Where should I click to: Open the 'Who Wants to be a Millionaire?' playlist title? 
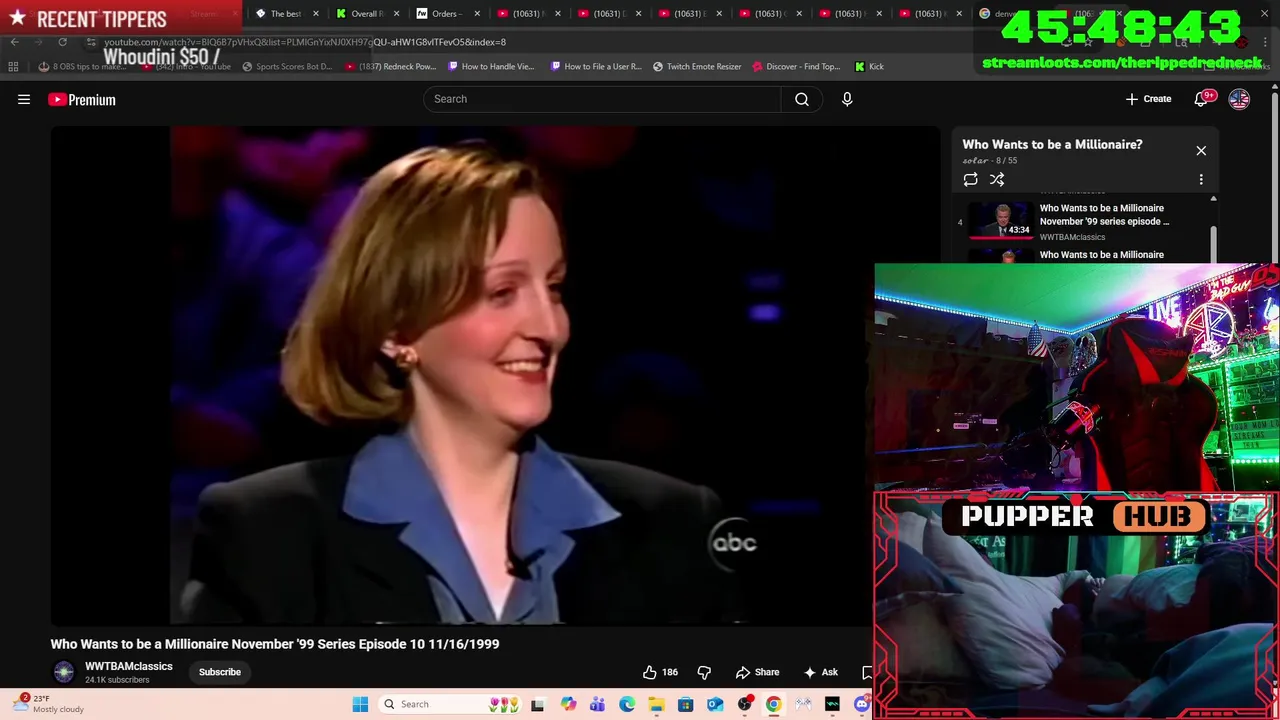coord(1052,144)
